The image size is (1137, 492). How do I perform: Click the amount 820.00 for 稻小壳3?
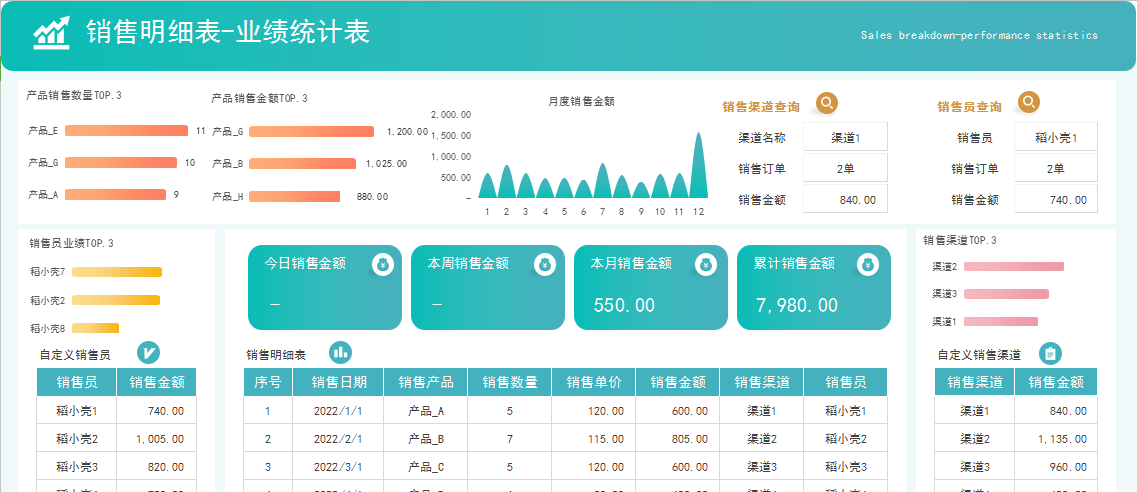[157, 467]
